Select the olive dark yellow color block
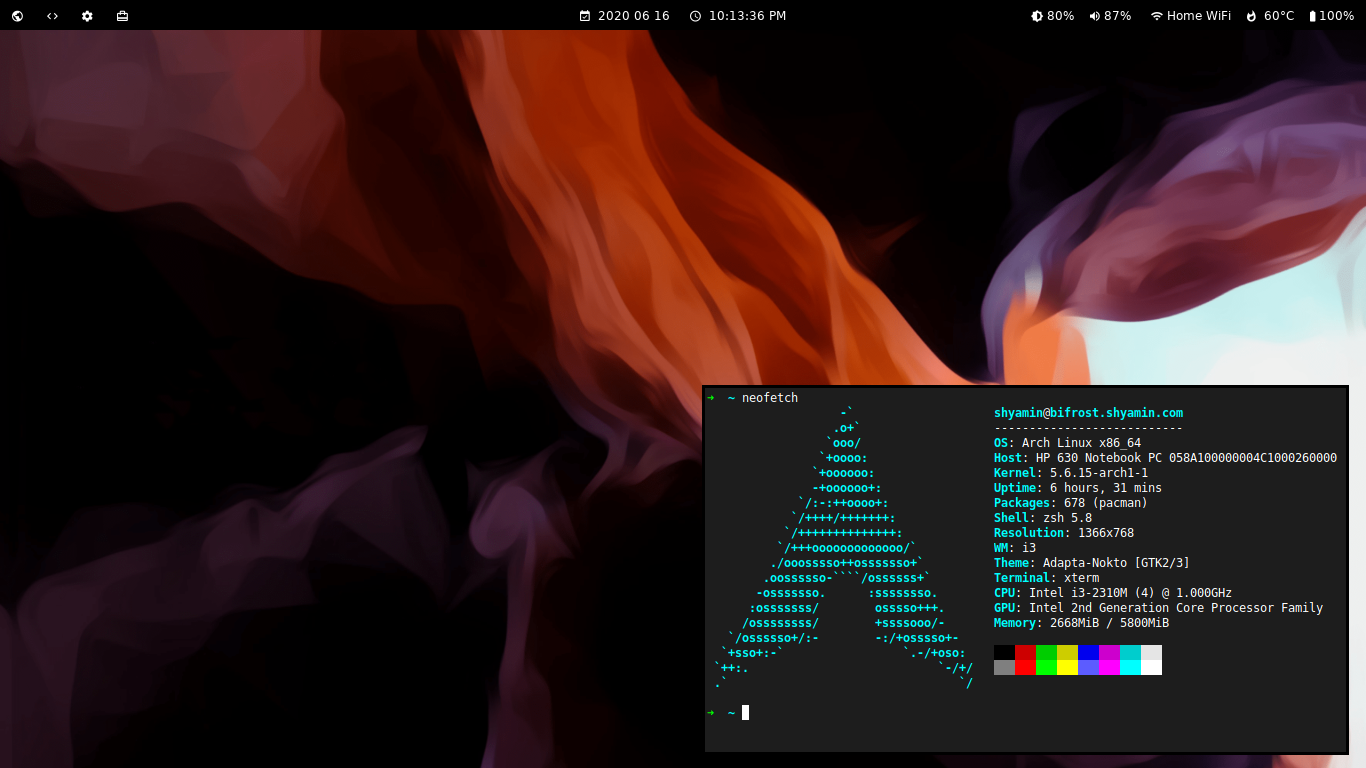The image size is (1366, 768). [1067, 652]
